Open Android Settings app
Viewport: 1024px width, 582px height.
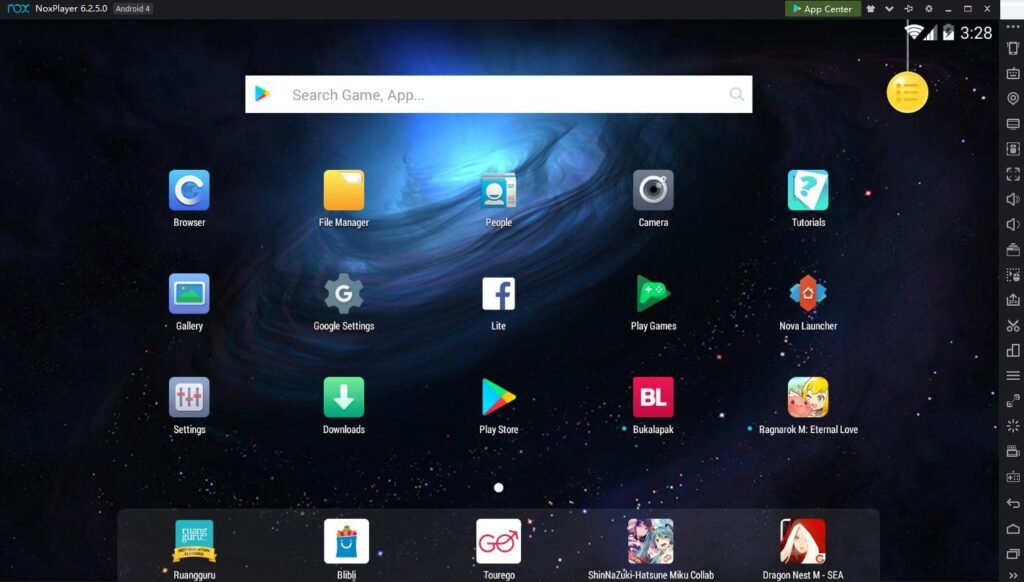pyautogui.click(x=189, y=397)
